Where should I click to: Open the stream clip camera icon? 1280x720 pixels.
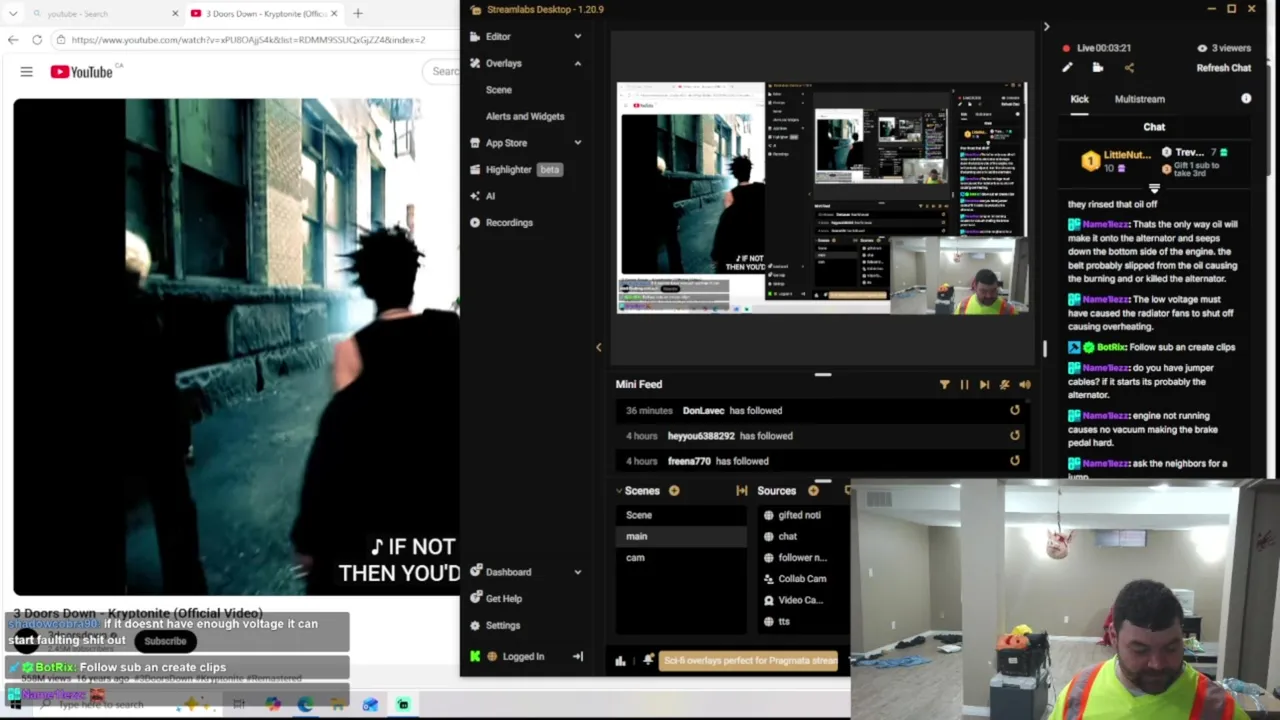coord(1098,68)
